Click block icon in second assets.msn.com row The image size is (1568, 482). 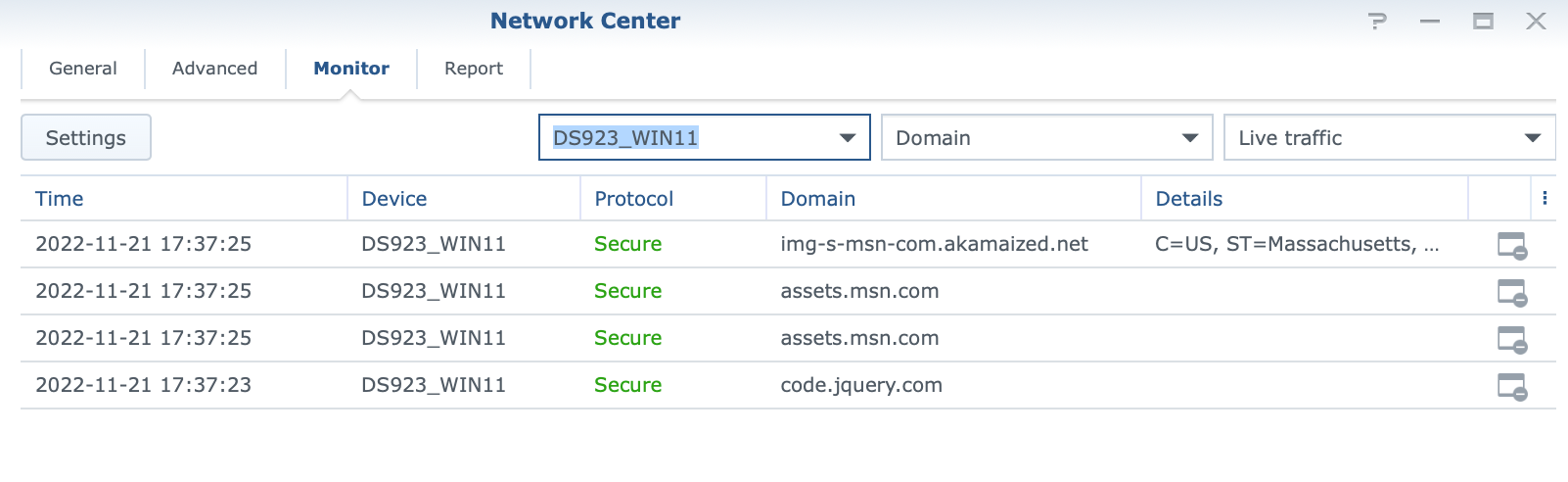[1512, 339]
